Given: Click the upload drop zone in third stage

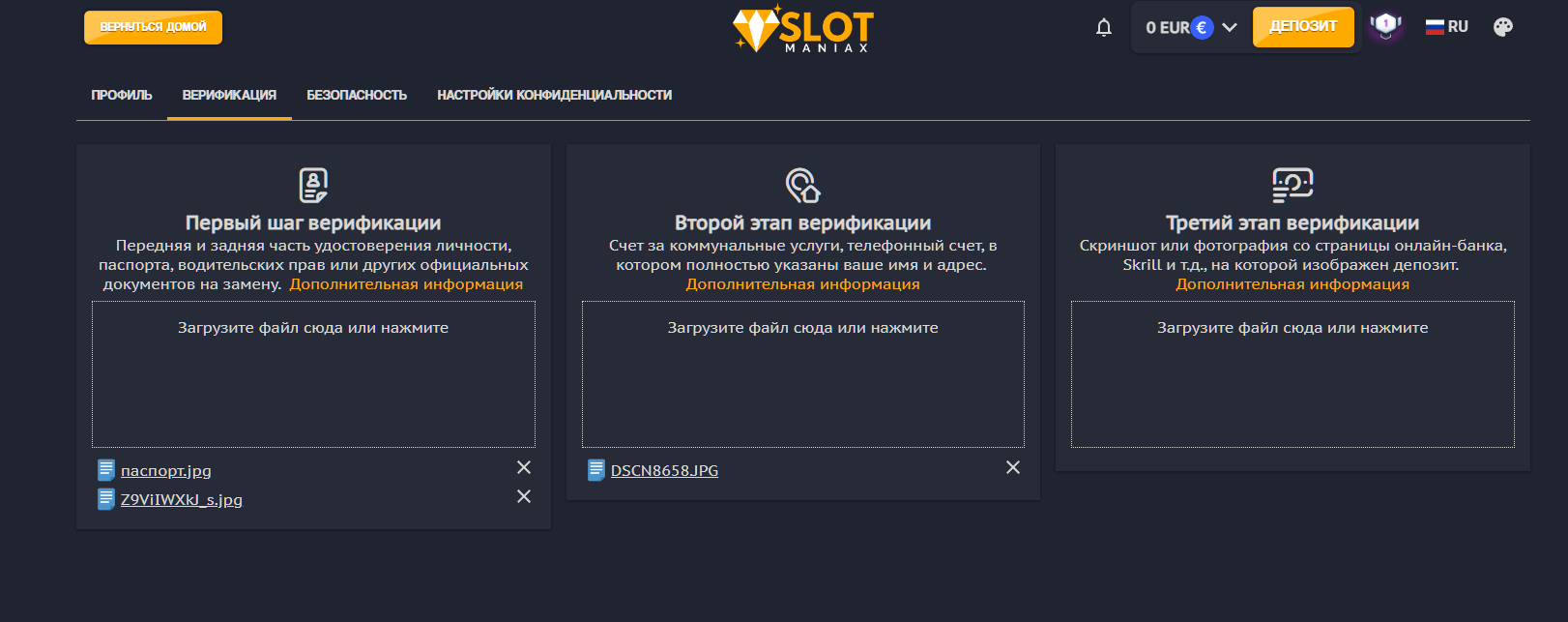Looking at the screenshot, I should click(1292, 374).
